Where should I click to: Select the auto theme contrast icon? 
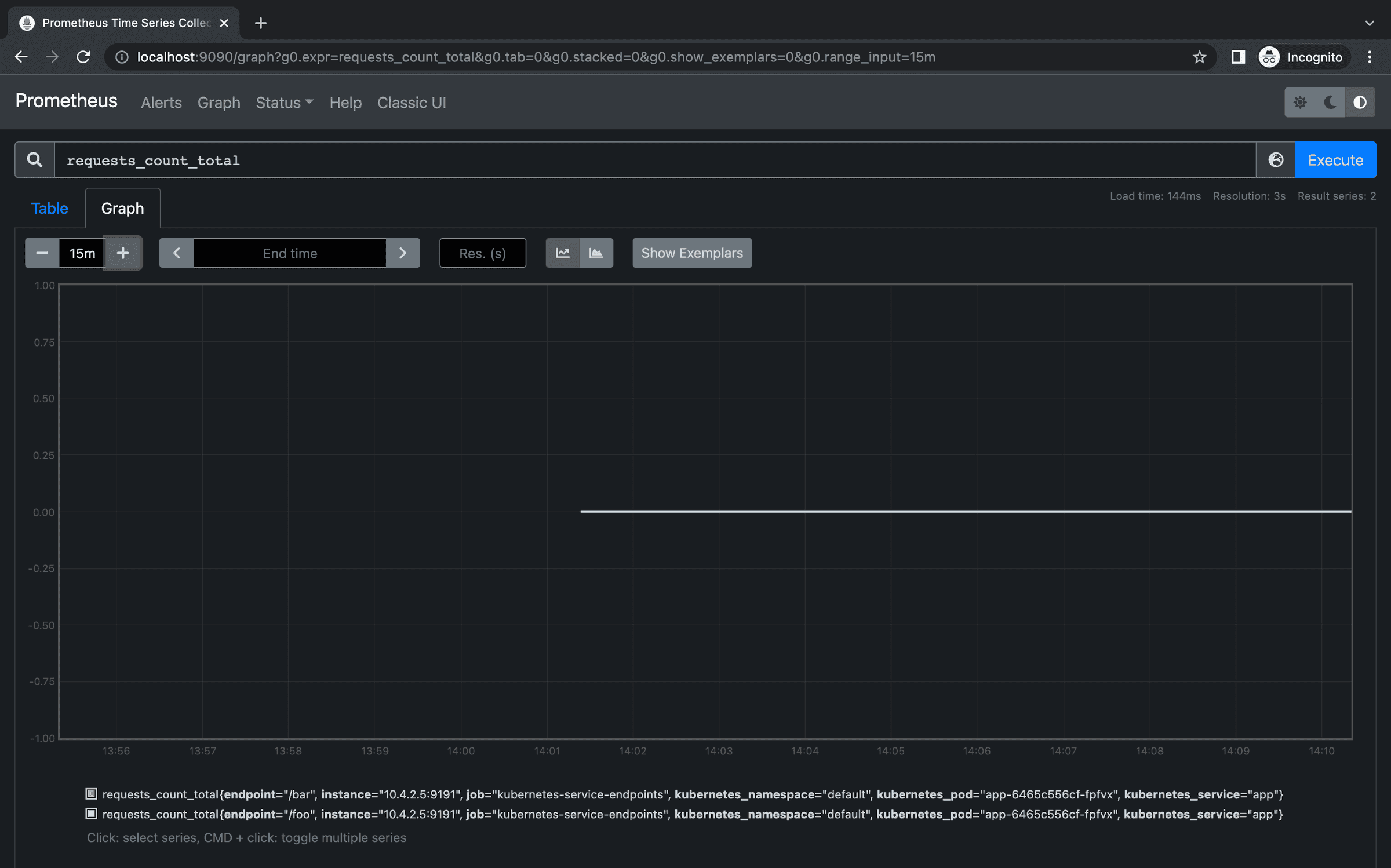[1360, 102]
